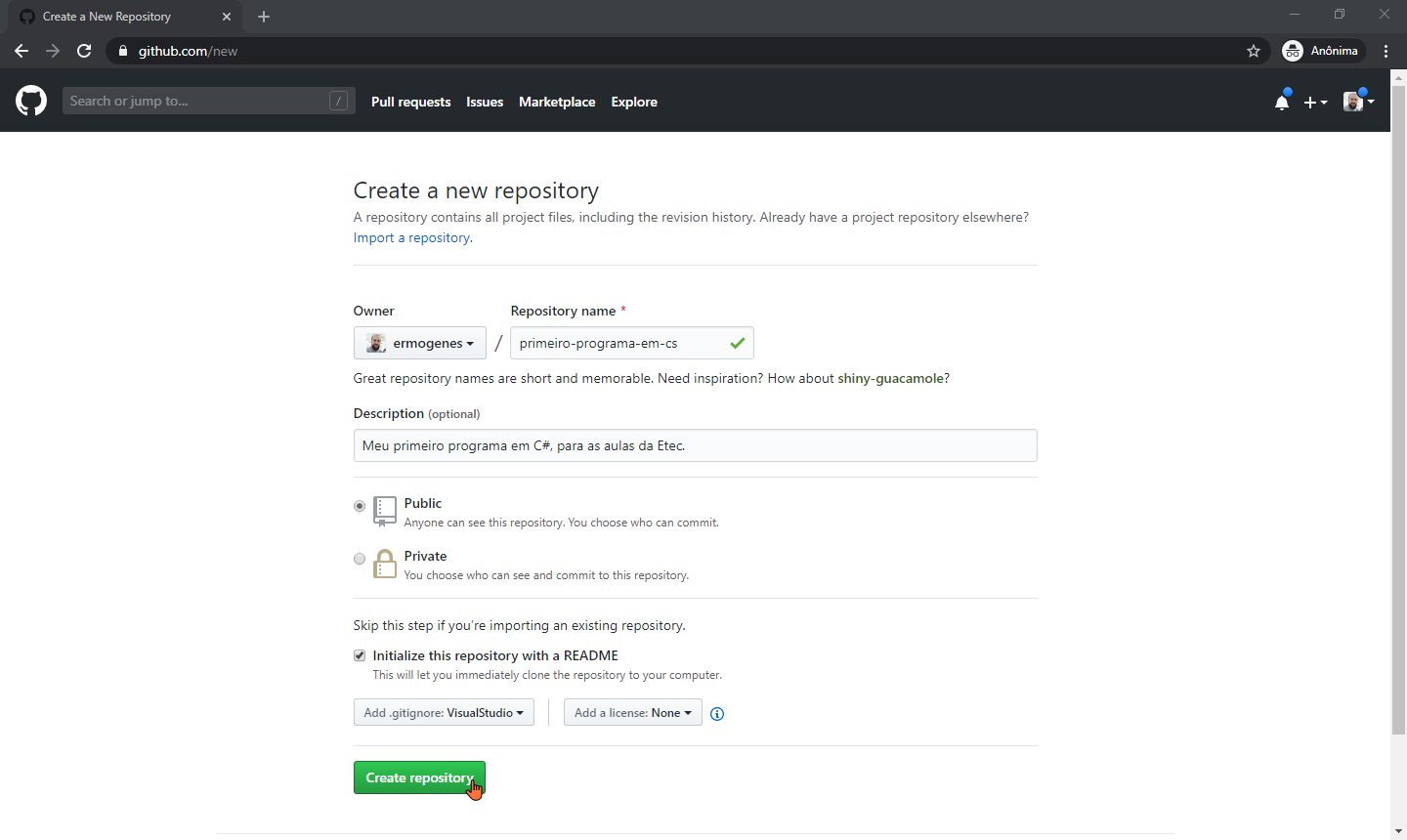Open the Chrome three-dot menu
1407x840 pixels.
1386,51
